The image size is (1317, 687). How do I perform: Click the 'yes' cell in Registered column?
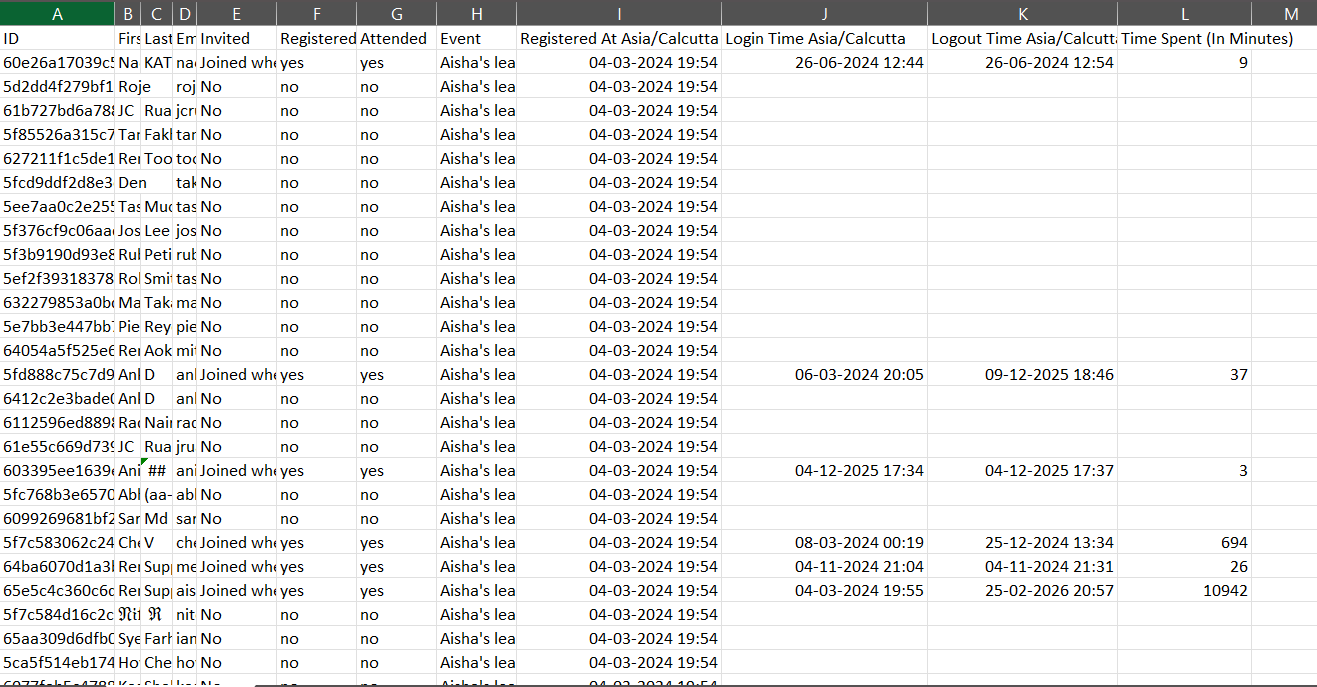(316, 62)
